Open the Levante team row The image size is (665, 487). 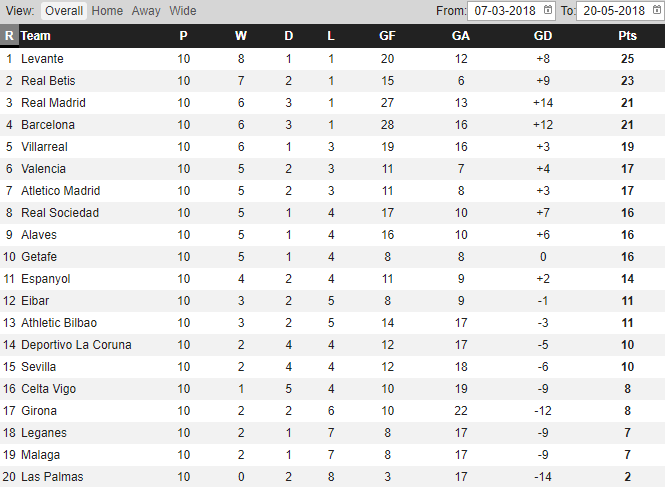pos(332,59)
